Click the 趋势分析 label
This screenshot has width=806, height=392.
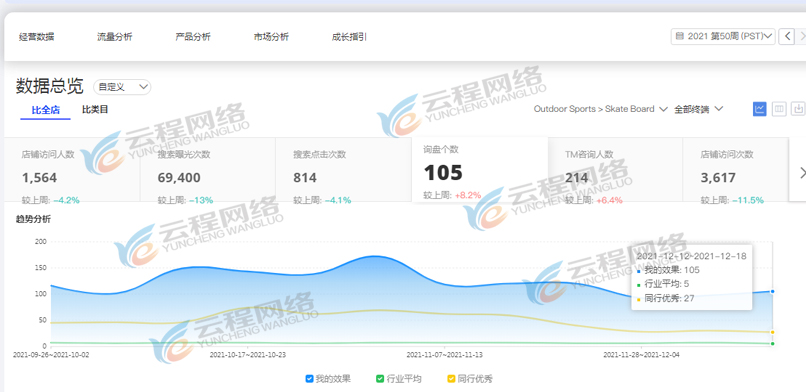(33, 219)
